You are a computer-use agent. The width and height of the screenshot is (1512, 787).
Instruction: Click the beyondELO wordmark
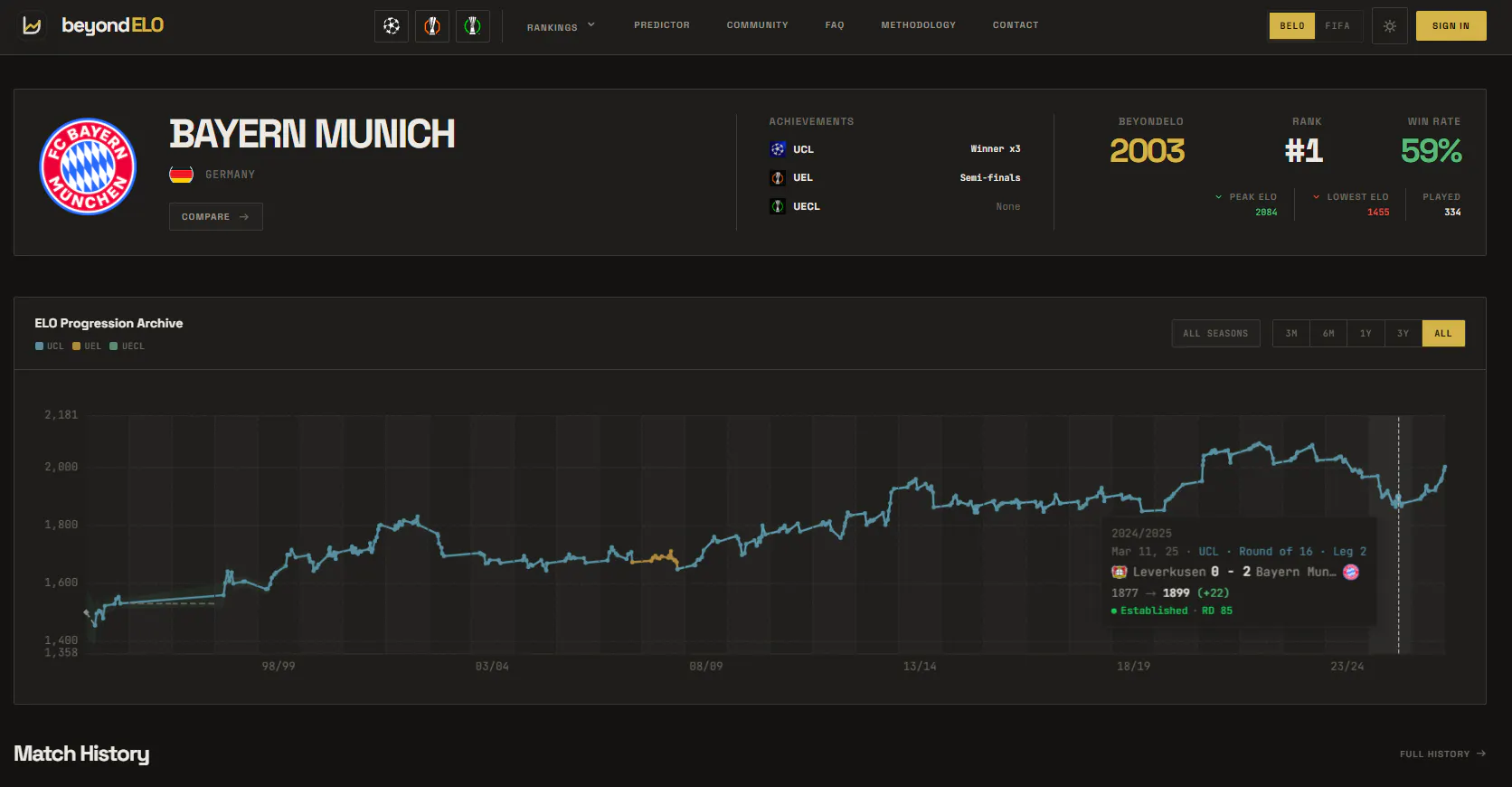pos(113,25)
